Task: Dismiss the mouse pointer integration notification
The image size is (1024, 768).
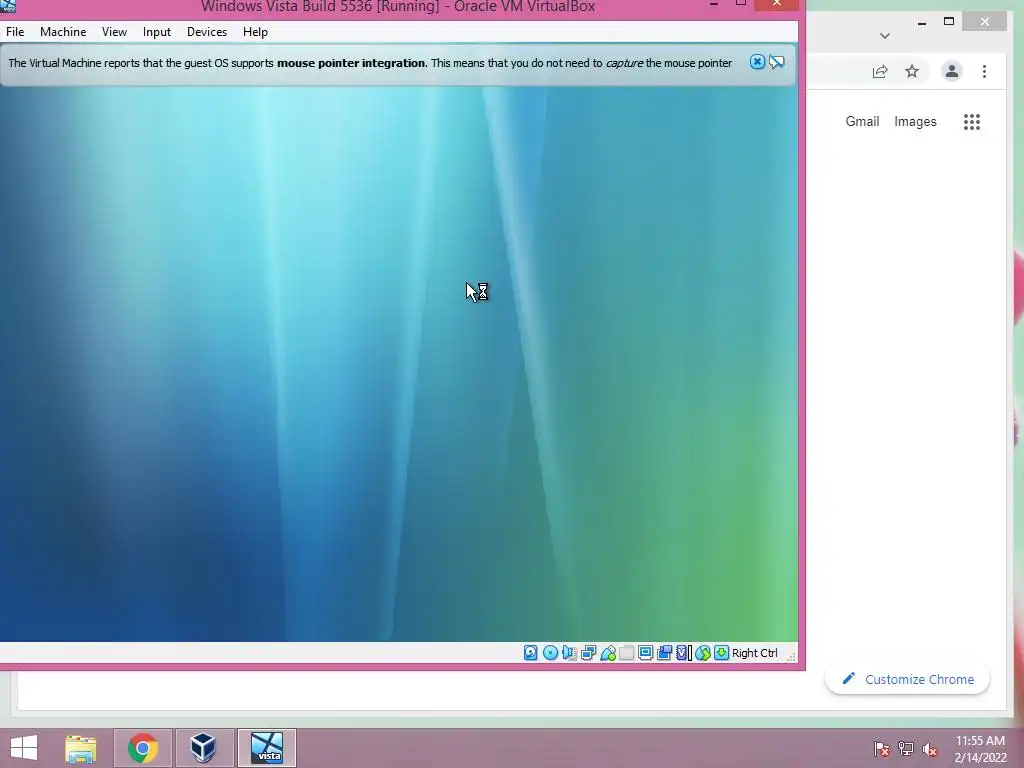Action: click(757, 62)
